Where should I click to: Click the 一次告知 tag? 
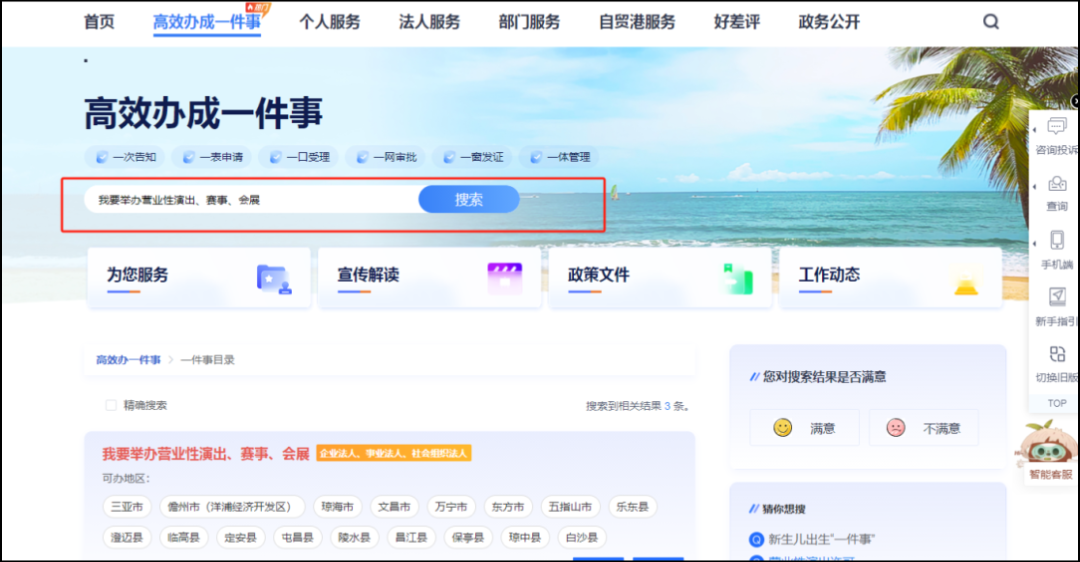pos(126,157)
